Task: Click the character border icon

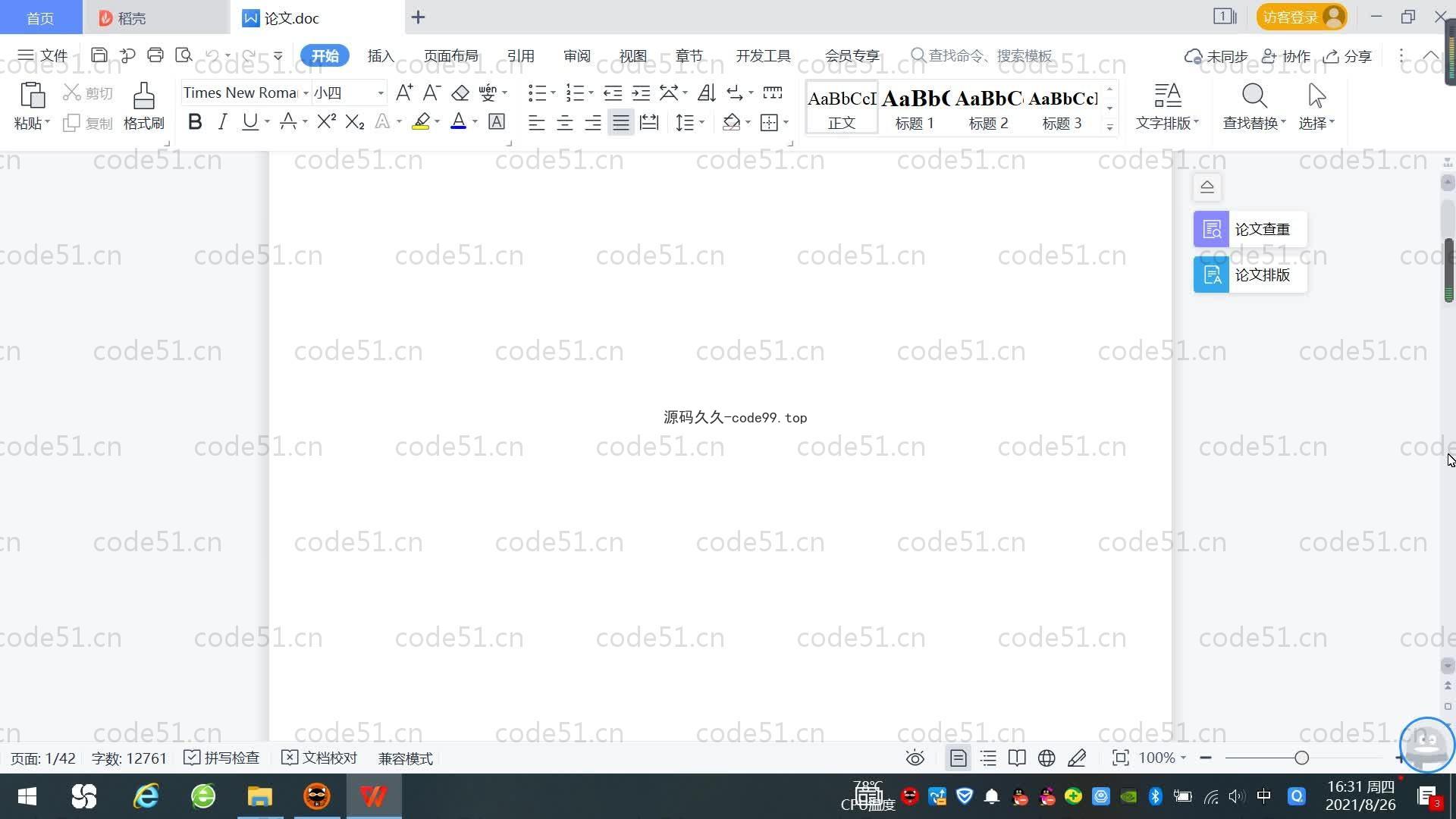Action: 497,122
